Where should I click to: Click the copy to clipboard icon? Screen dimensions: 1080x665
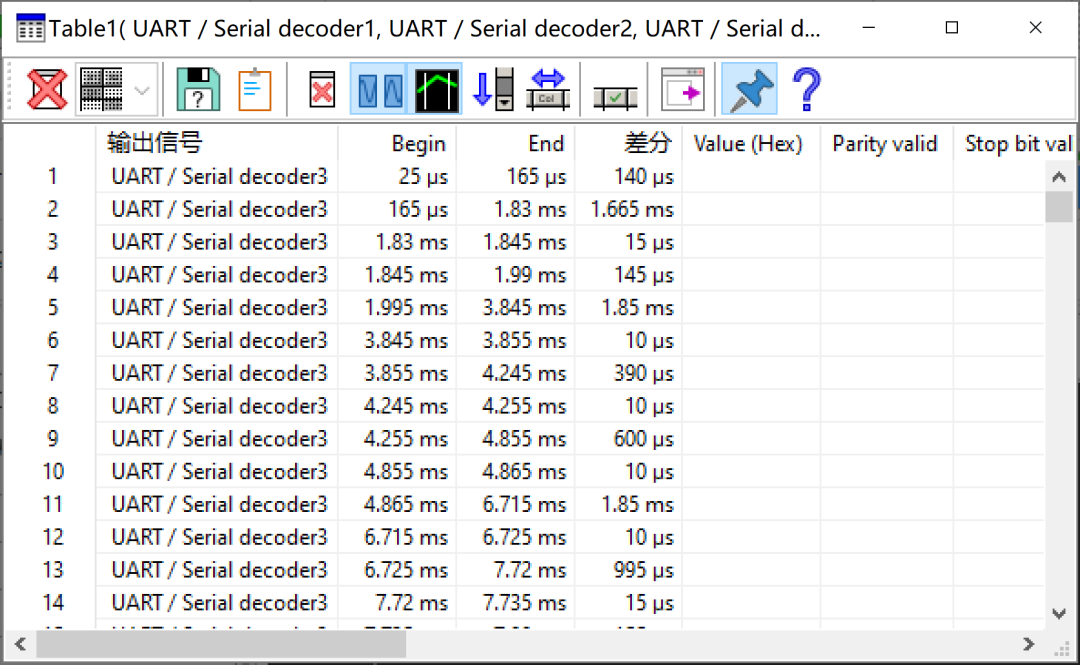pyautogui.click(x=254, y=89)
